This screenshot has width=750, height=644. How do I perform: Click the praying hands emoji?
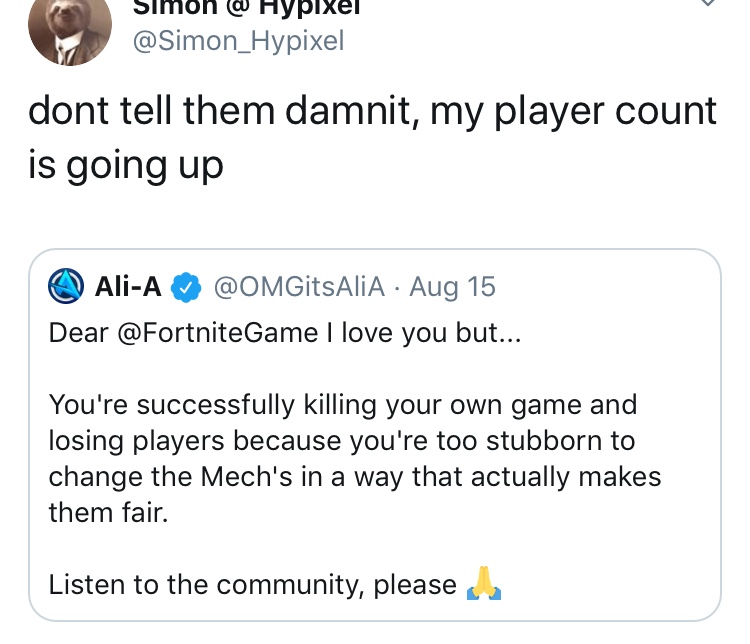tap(483, 583)
